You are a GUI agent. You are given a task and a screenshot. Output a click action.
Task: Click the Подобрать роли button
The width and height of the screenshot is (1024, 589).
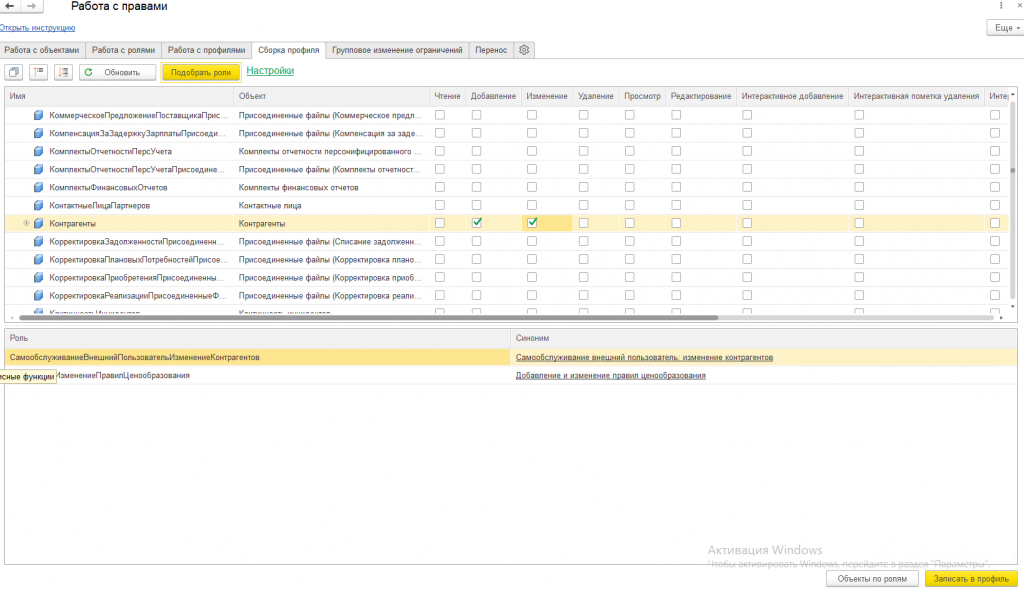[200, 72]
